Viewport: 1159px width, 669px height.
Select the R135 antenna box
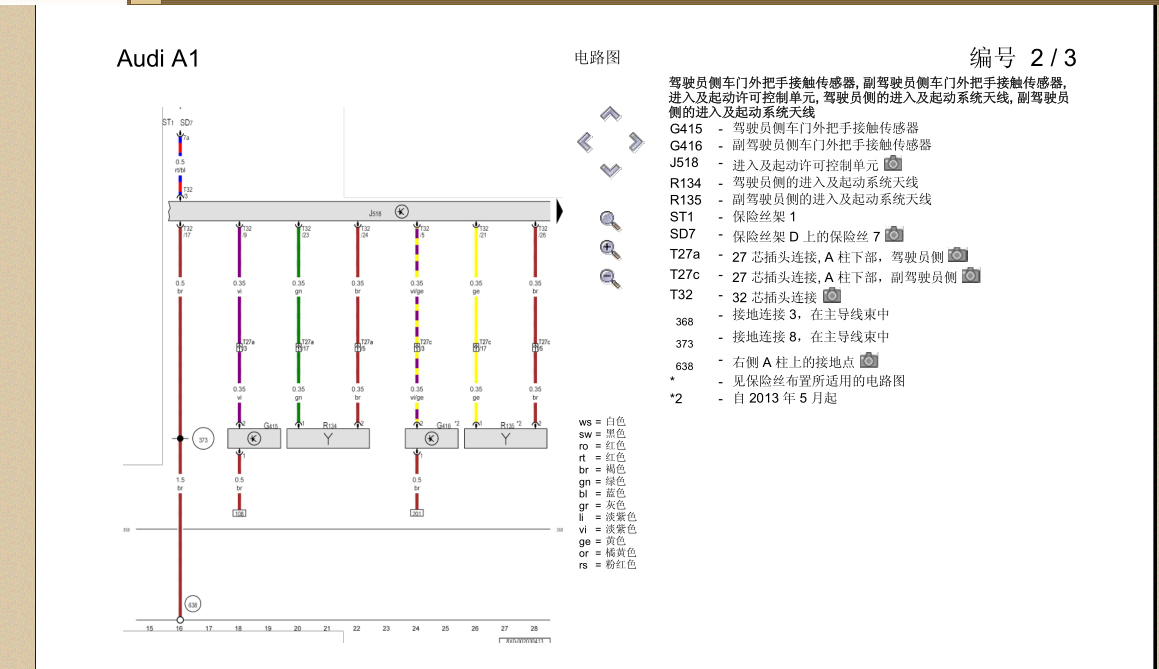506,438
